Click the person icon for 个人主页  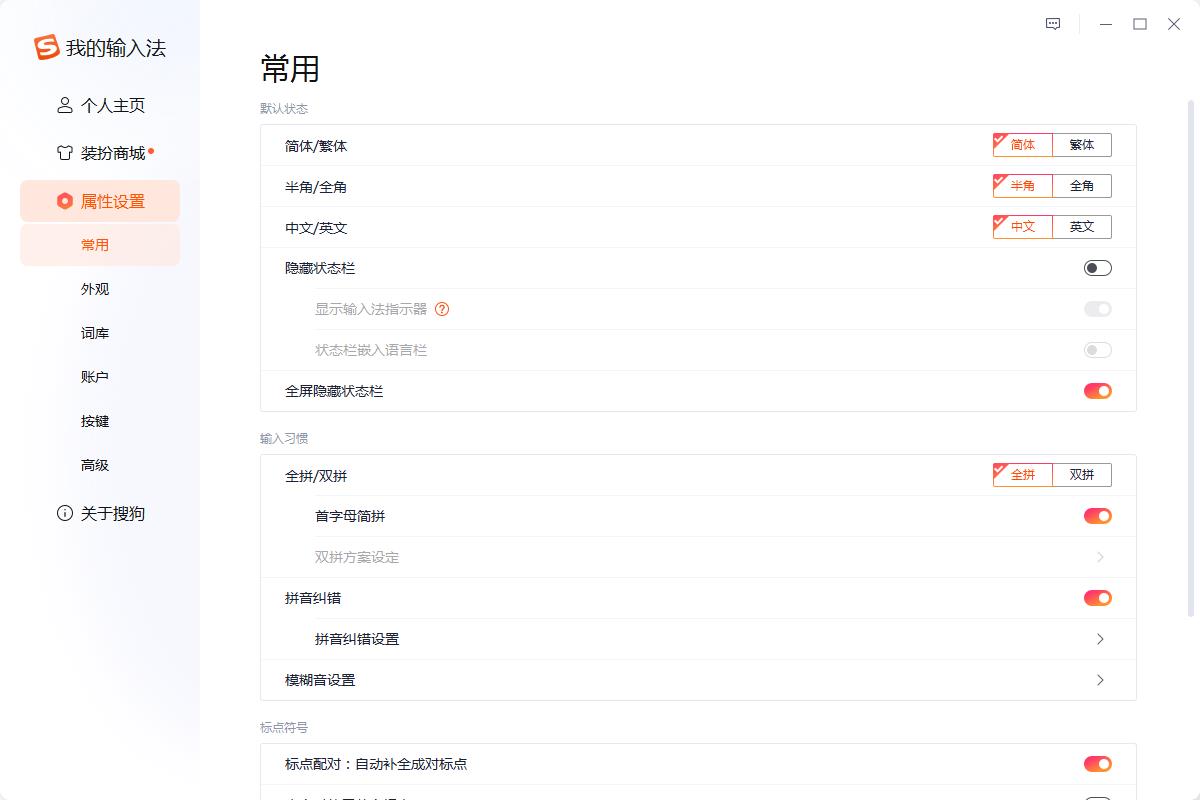pyautogui.click(x=65, y=105)
